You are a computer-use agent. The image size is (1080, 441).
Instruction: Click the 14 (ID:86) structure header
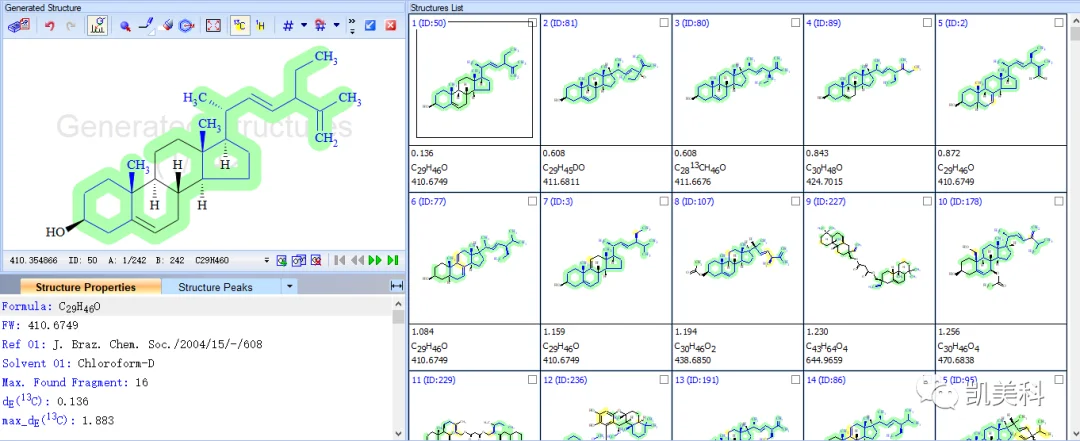tap(831, 380)
